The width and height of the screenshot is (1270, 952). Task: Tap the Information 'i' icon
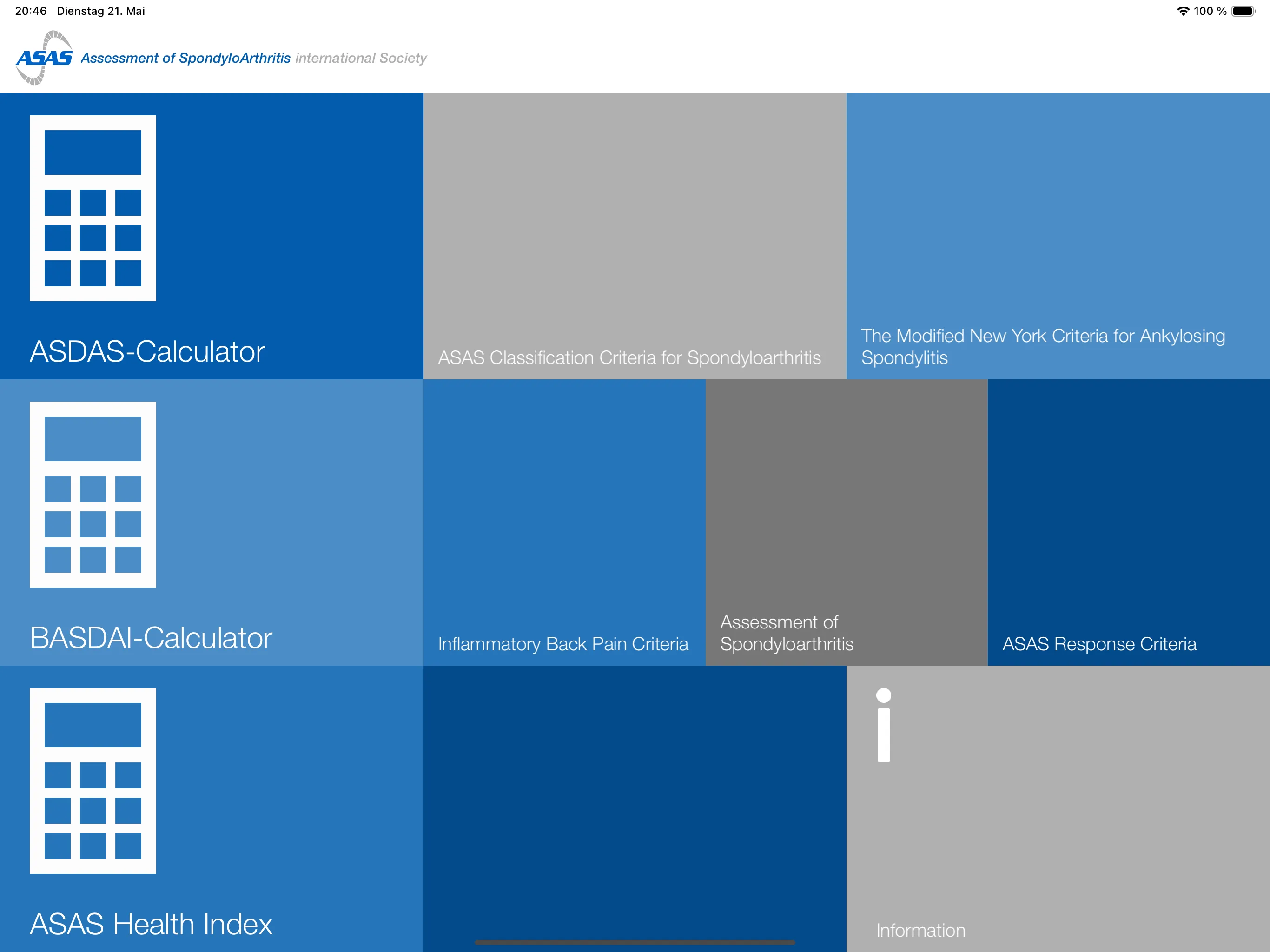point(884,725)
